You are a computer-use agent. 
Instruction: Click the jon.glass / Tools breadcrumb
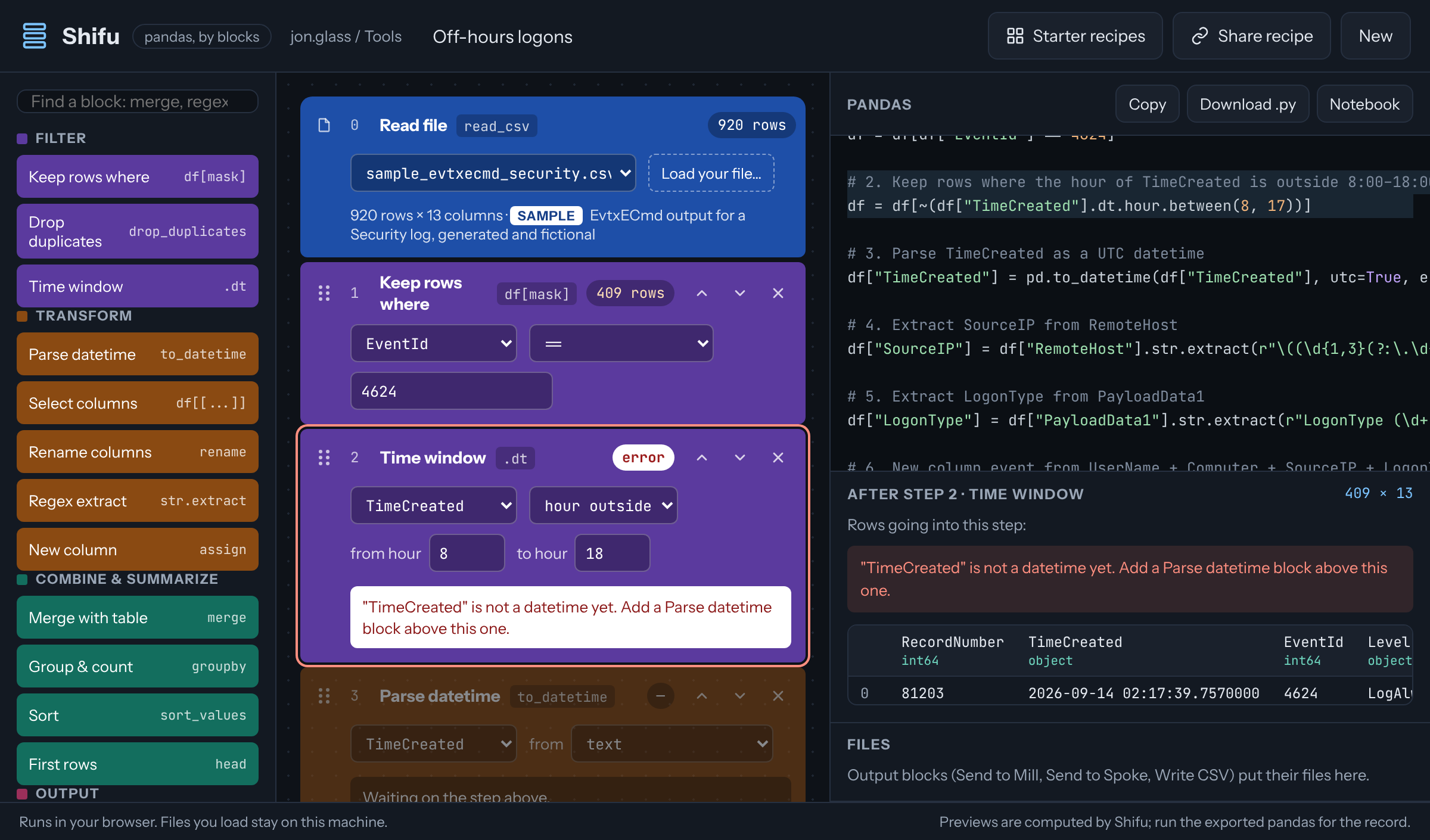(346, 36)
